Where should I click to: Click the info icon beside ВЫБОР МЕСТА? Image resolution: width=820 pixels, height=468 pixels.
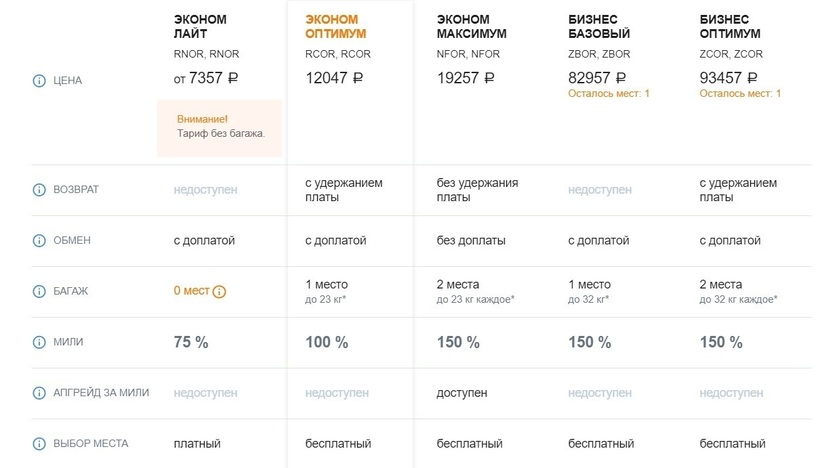coord(40,444)
